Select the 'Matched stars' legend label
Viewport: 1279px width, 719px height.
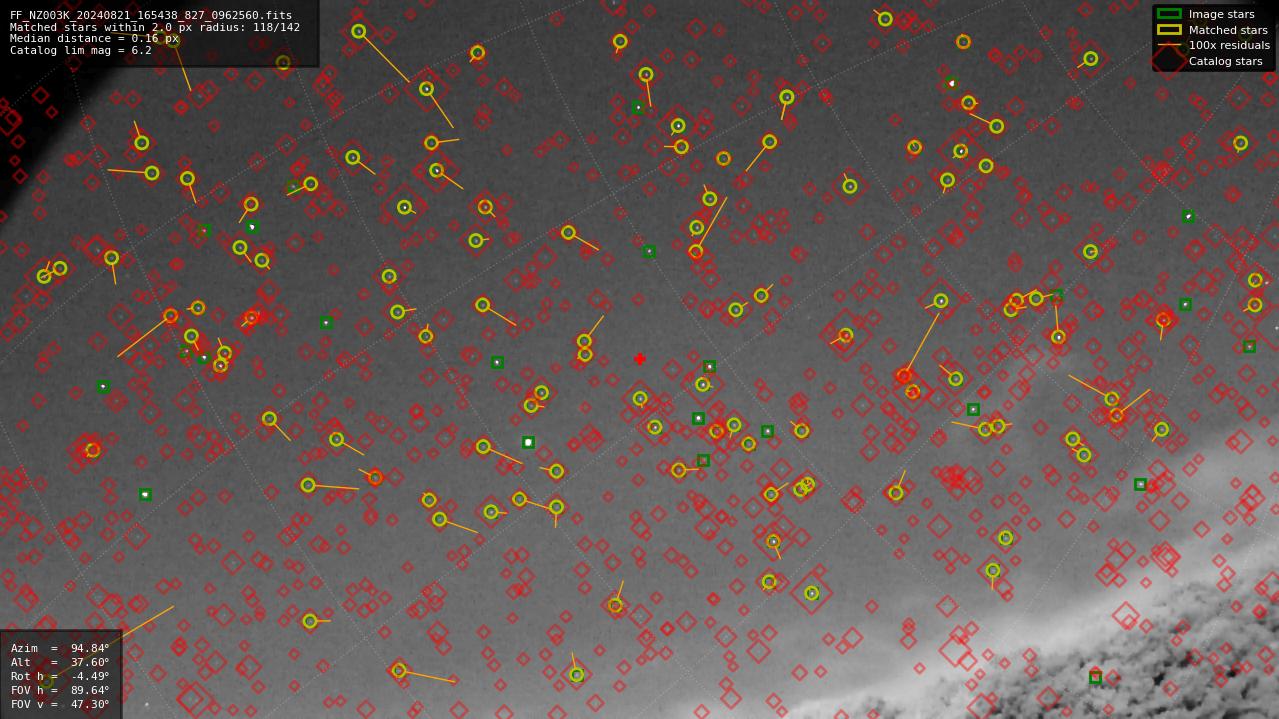click(x=1228, y=30)
